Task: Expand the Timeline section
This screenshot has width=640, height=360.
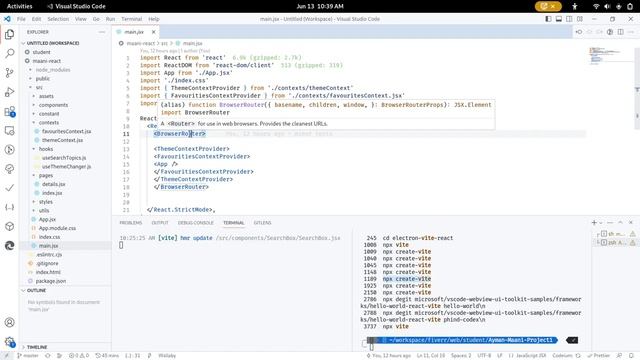Action: click(x=37, y=347)
